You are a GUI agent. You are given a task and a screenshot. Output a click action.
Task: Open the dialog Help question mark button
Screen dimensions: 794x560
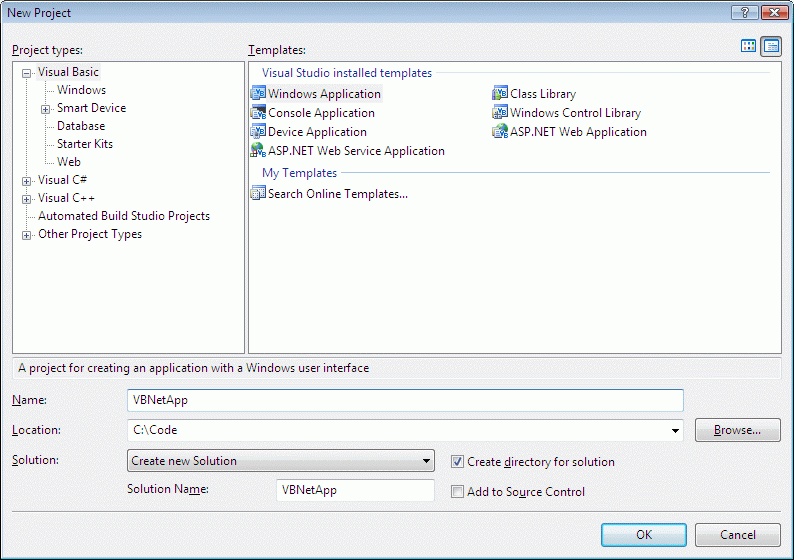point(744,12)
